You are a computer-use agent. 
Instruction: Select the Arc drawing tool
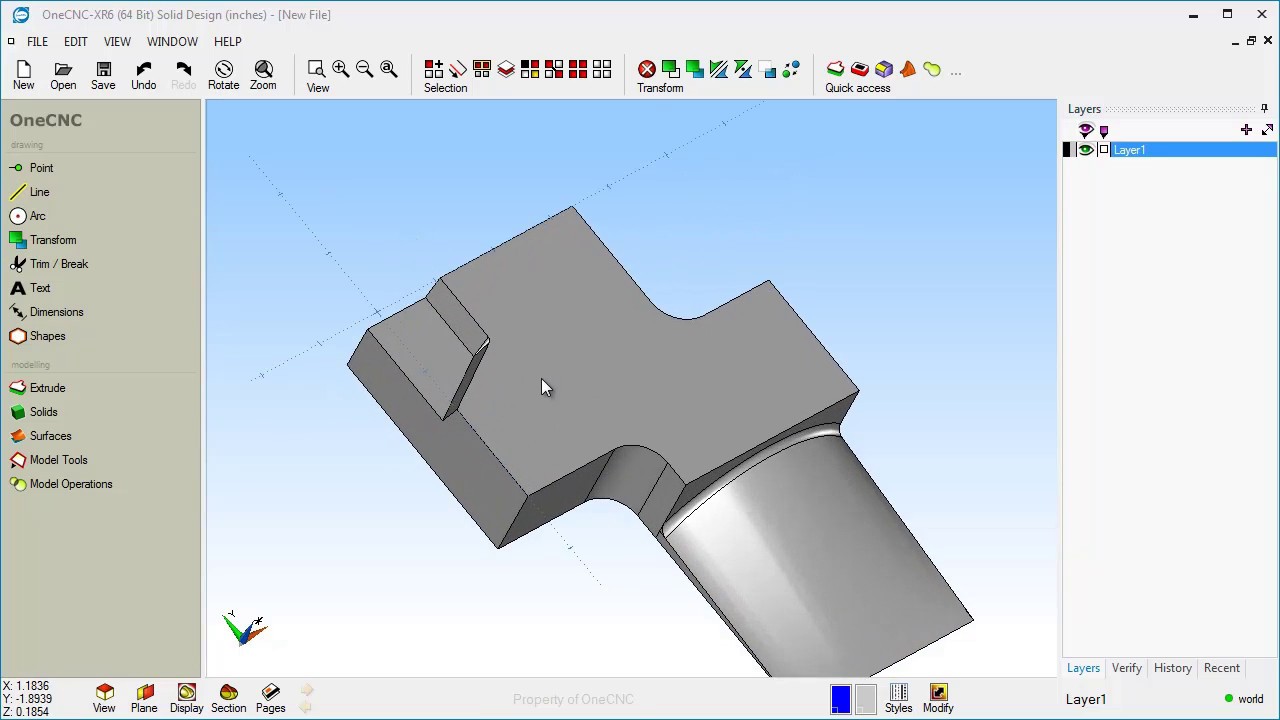coord(28,216)
